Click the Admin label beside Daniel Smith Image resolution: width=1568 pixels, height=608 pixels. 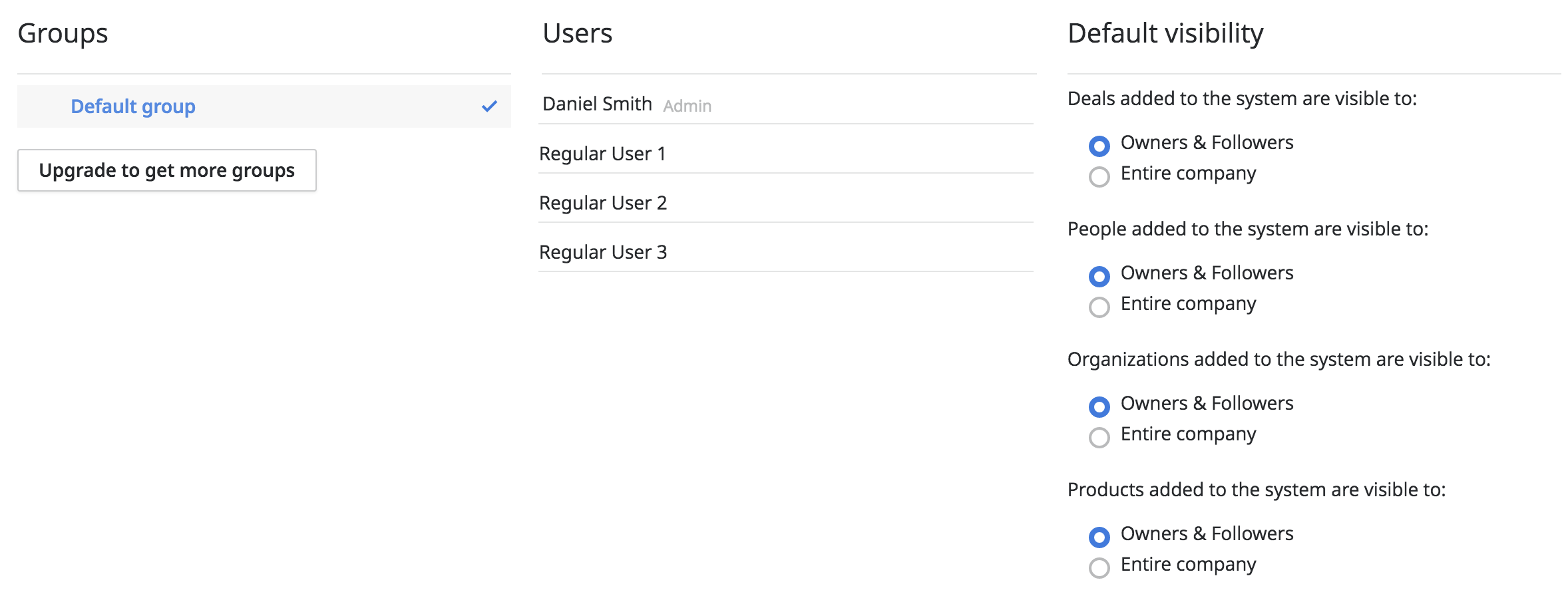pyautogui.click(x=687, y=106)
